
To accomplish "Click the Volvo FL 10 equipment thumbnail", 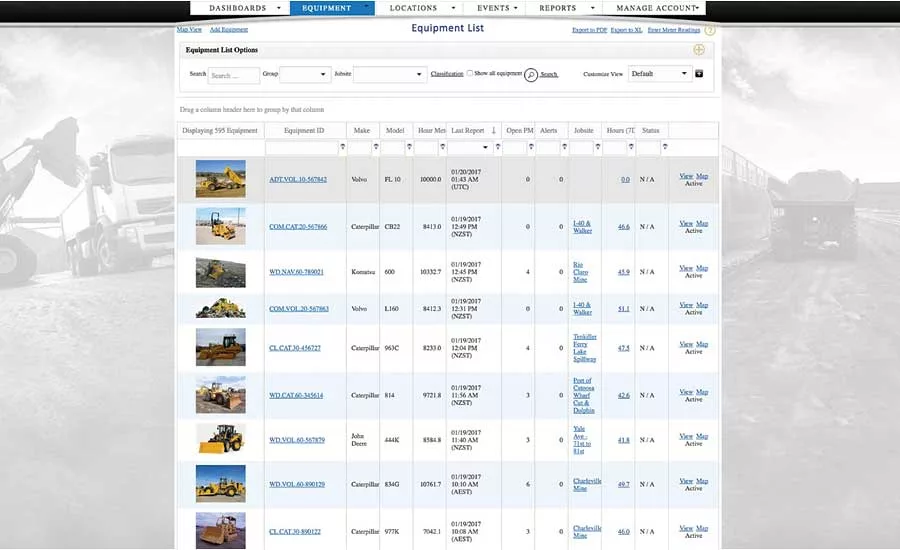I will [220, 179].
